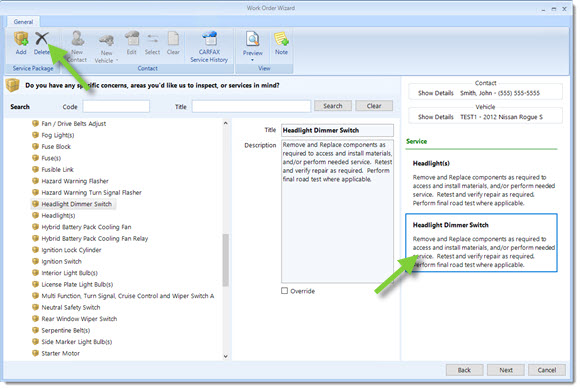
Task: Select Starter Motor in service list
Action: 56,353
